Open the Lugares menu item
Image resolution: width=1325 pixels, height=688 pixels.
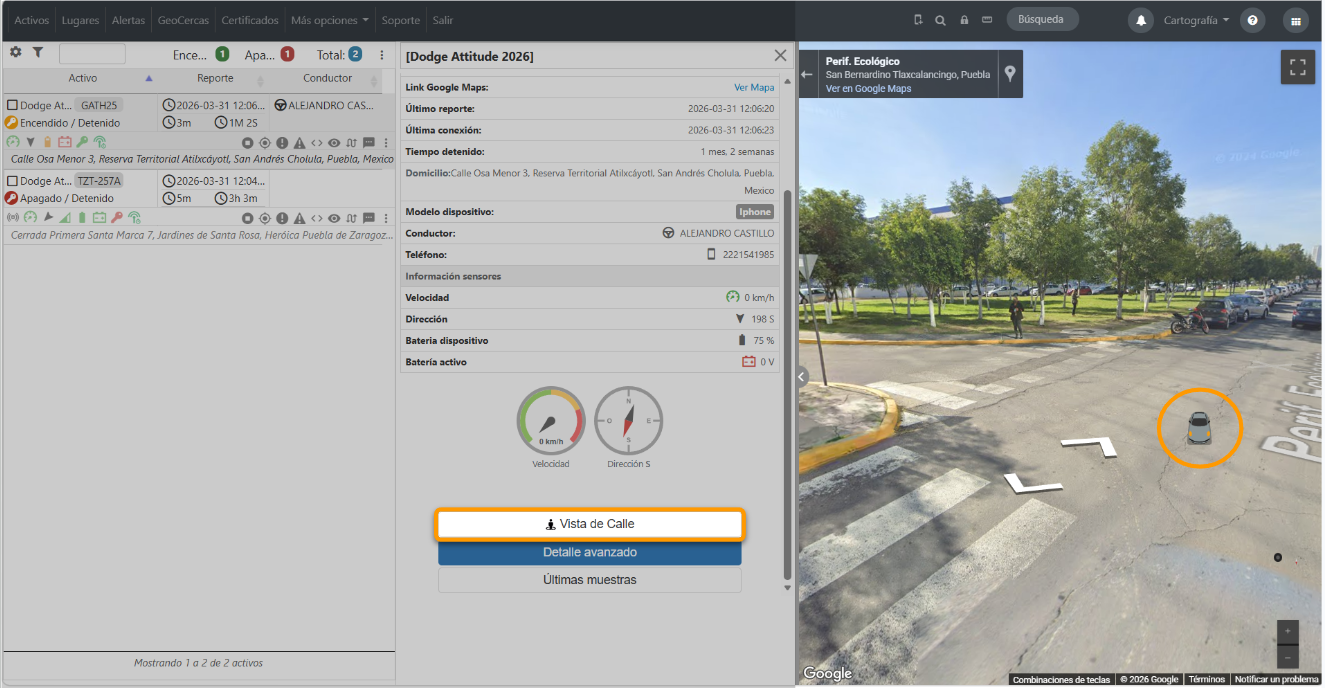tap(80, 20)
